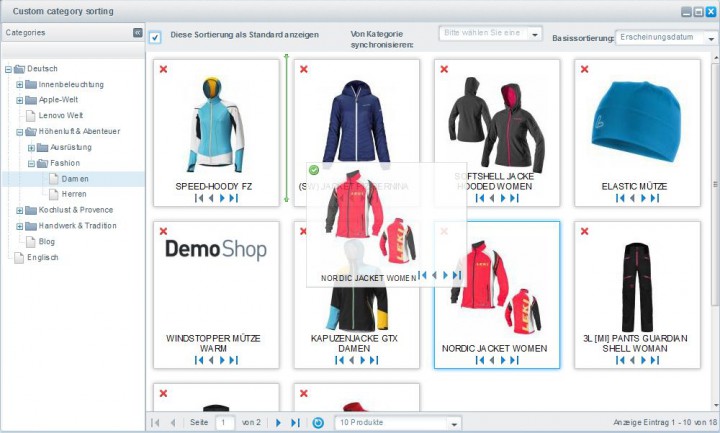
Task: Move KAPUZENJACKE GTX DAMEN one position forward
Action: (363, 360)
